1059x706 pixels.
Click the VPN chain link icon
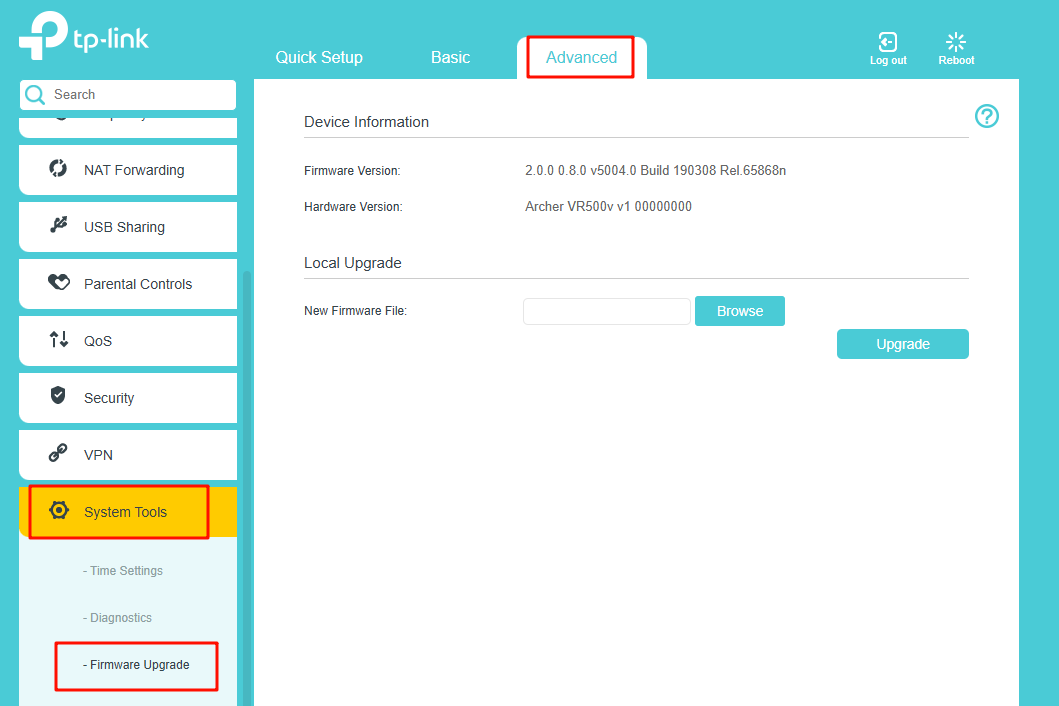pos(58,454)
